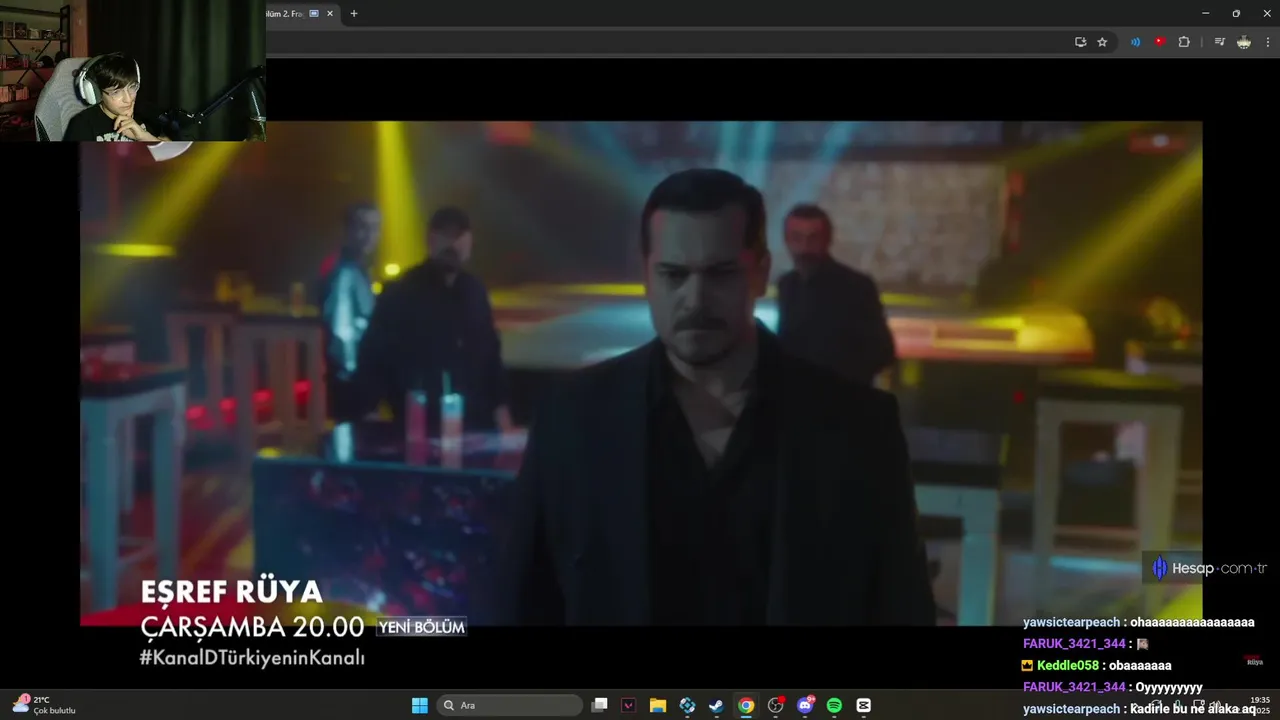Open the red heart YouTube extension
Viewport: 1280px width, 720px height.
point(1160,42)
